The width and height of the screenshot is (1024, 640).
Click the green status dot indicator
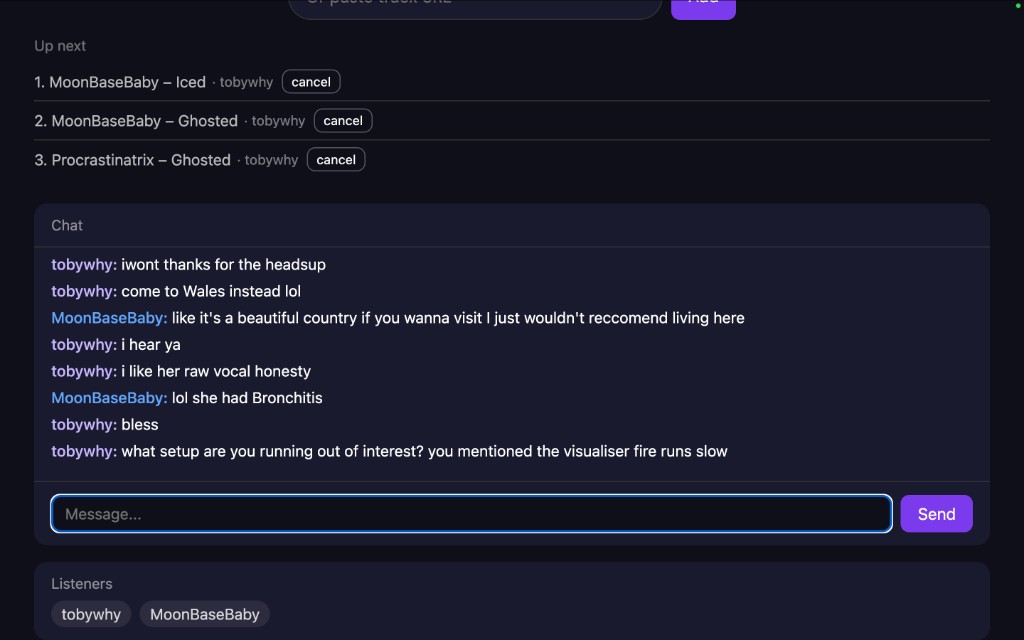click(x=1018, y=4)
